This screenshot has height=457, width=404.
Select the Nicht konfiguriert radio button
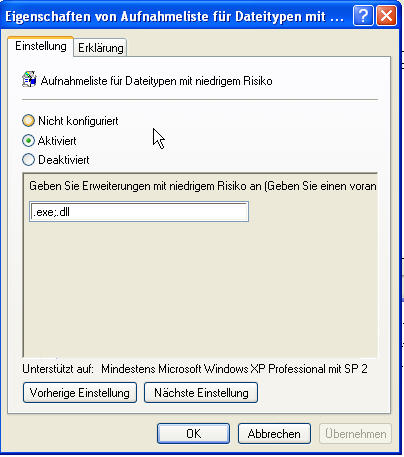(x=28, y=121)
